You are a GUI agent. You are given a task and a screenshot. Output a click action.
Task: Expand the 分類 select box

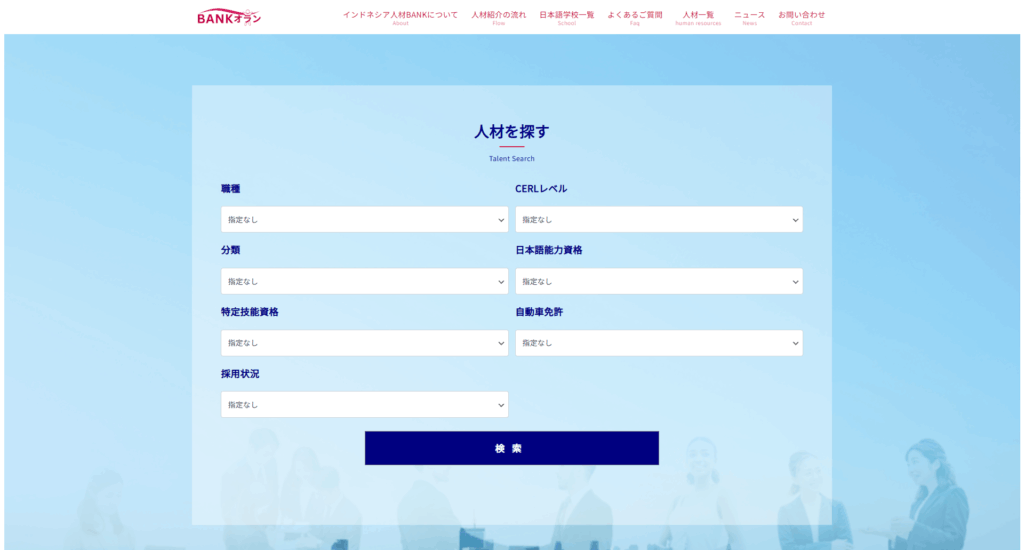(x=364, y=281)
